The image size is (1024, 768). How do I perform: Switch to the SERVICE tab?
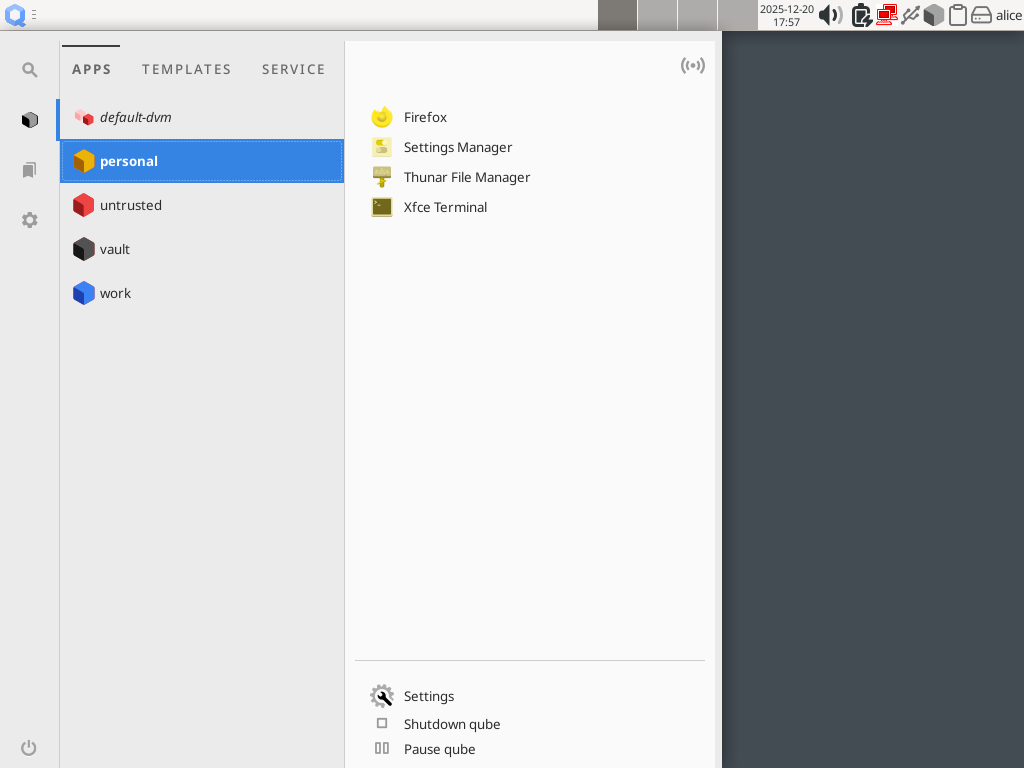293,69
